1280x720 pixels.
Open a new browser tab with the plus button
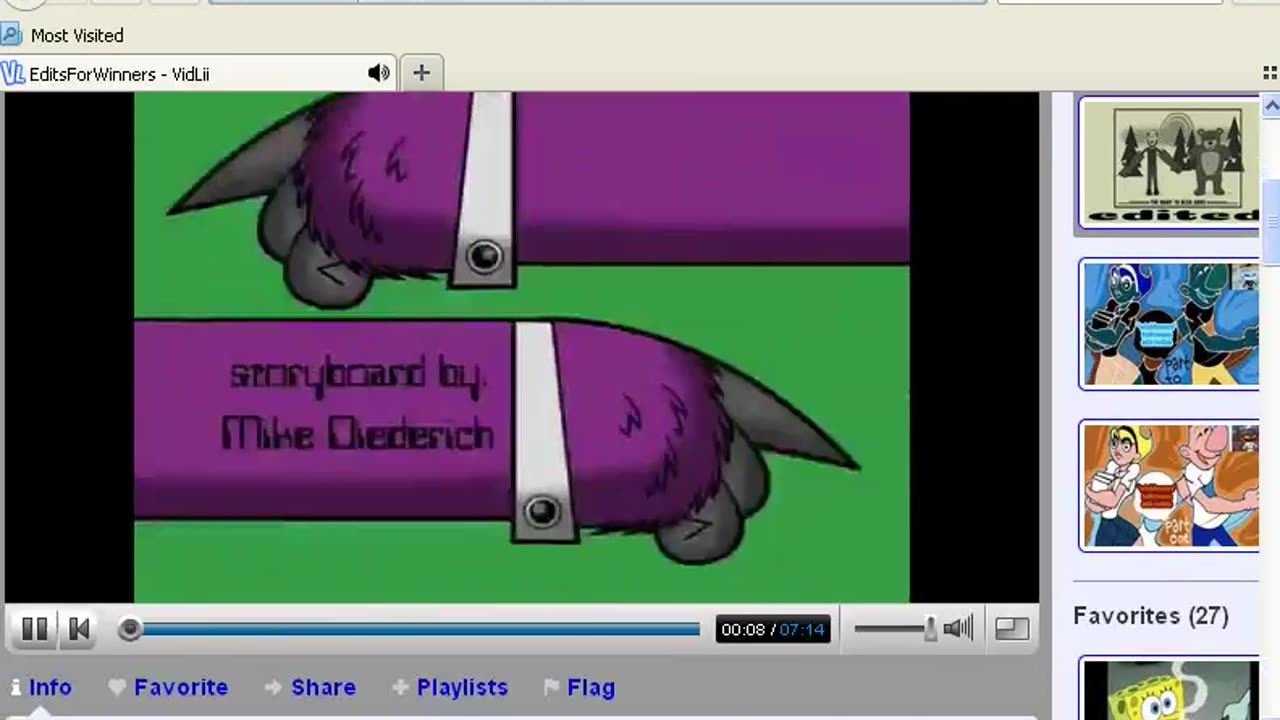421,73
